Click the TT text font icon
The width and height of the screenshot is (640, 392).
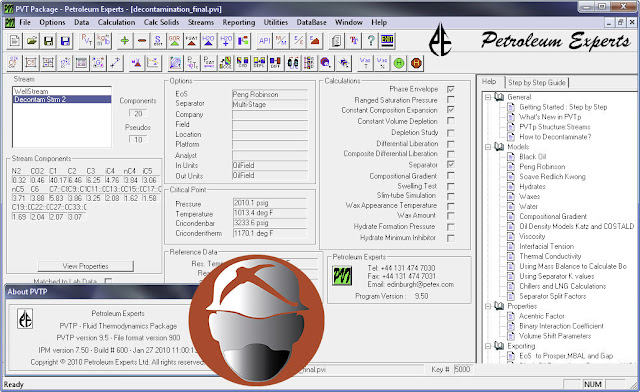(x=354, y=41)
